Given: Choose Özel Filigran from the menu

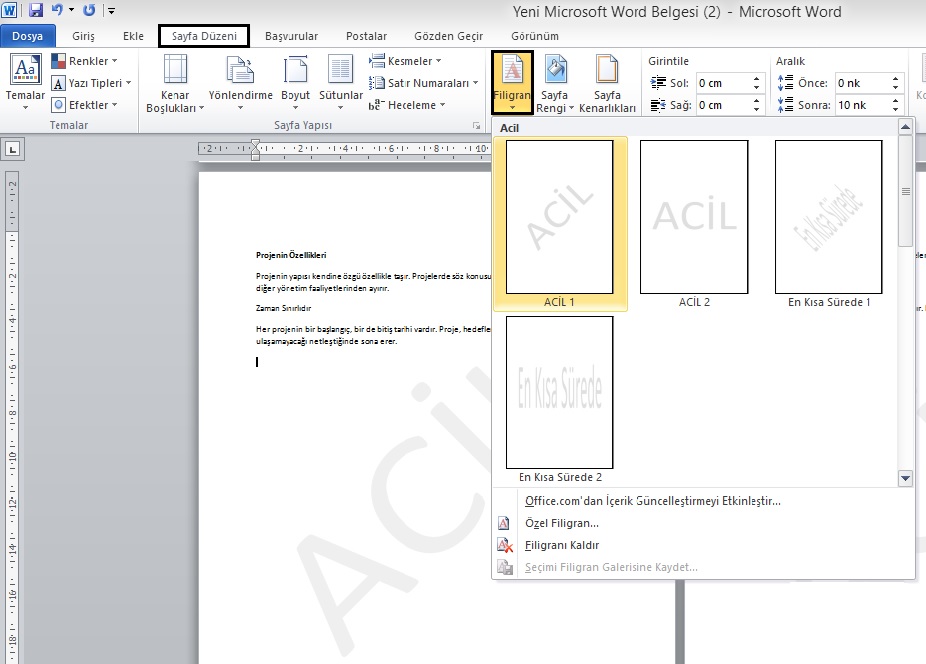Looking at the screenshot, I should [561, 523].
